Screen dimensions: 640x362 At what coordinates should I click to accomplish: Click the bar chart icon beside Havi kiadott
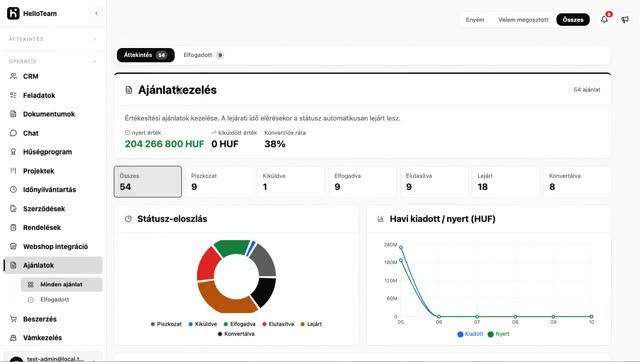pyautogui.click(x=380, y=219)
